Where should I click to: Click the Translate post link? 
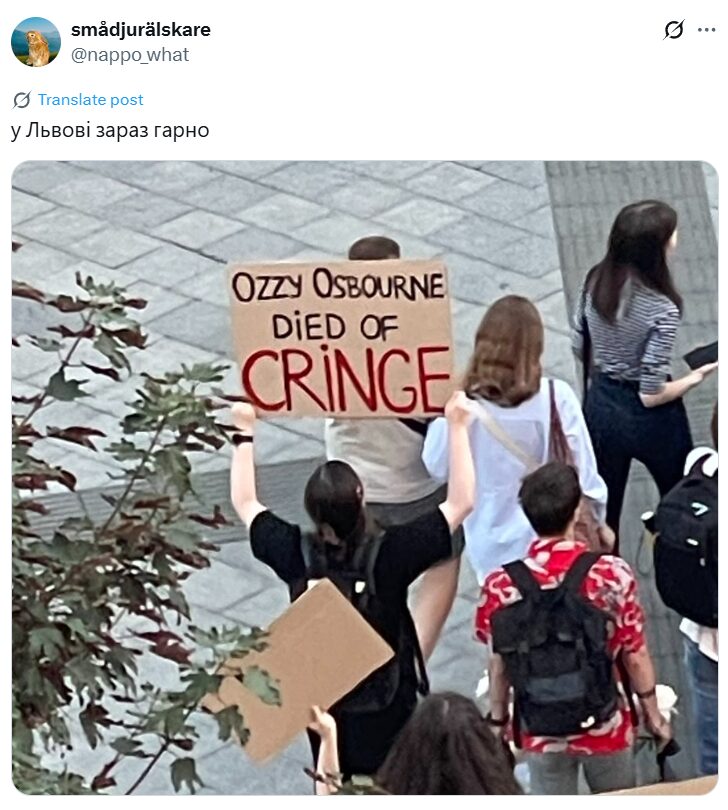tap(90, 100)
